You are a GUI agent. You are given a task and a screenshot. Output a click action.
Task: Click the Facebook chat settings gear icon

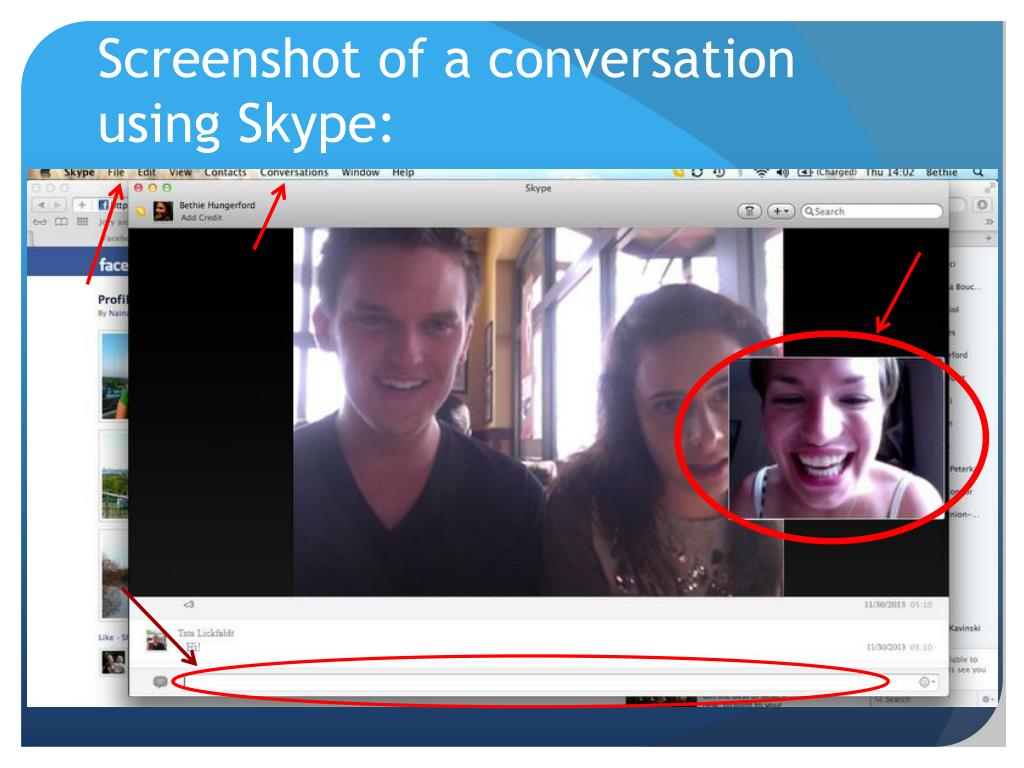coord(986,699)
